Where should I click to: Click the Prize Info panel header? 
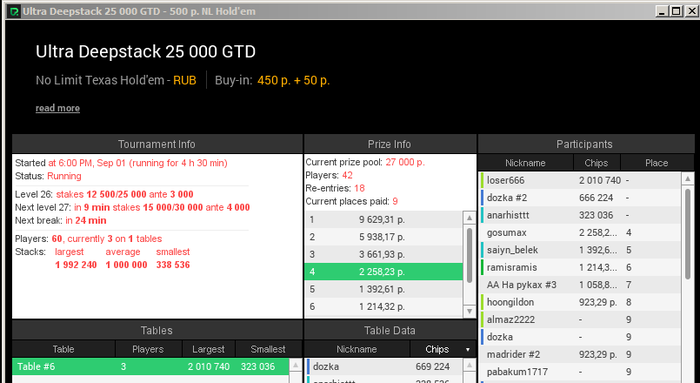pyautogui.click(x=390, y=144)
